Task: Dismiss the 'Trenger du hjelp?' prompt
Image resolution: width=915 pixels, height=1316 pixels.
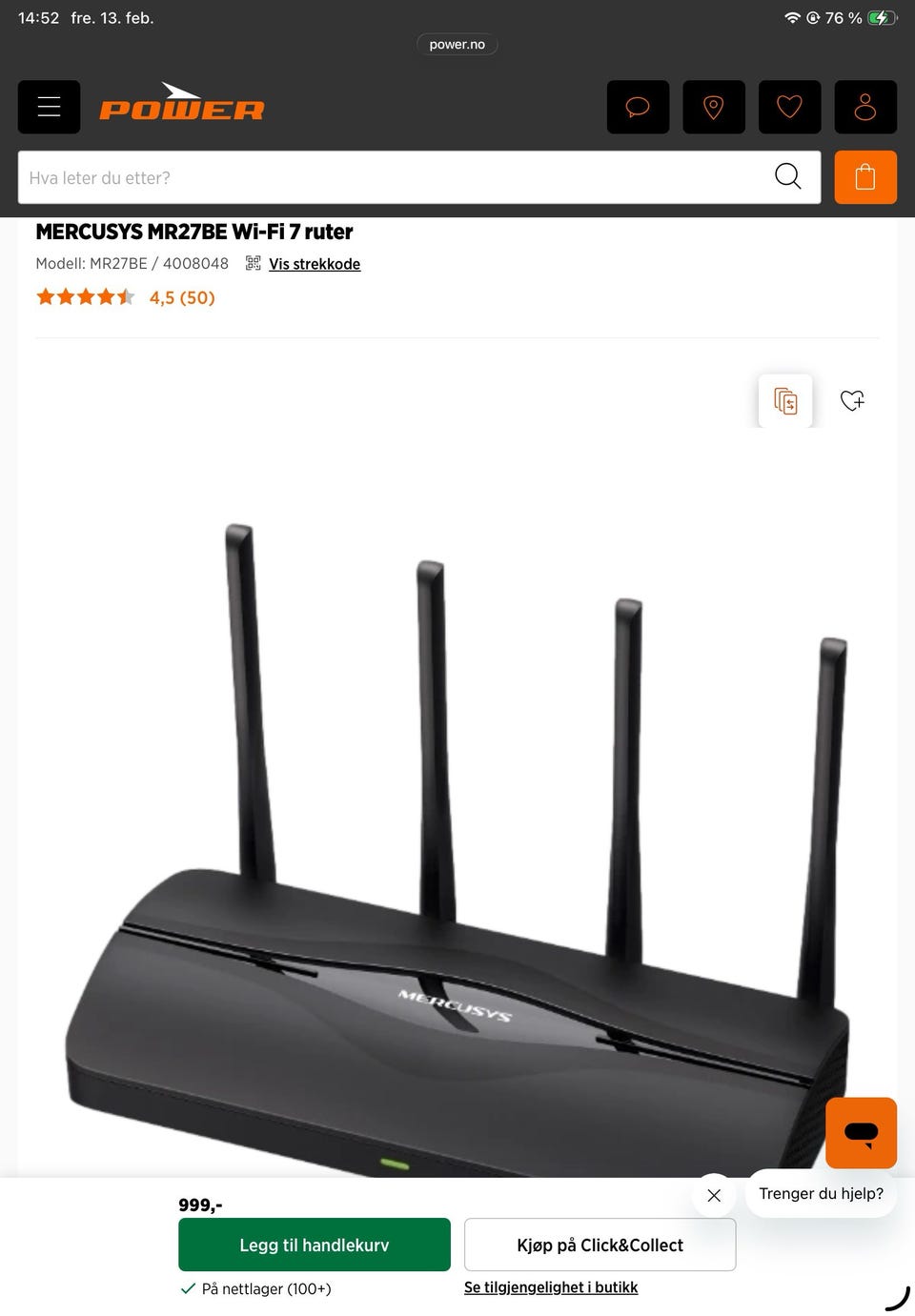Action: 714,1195
